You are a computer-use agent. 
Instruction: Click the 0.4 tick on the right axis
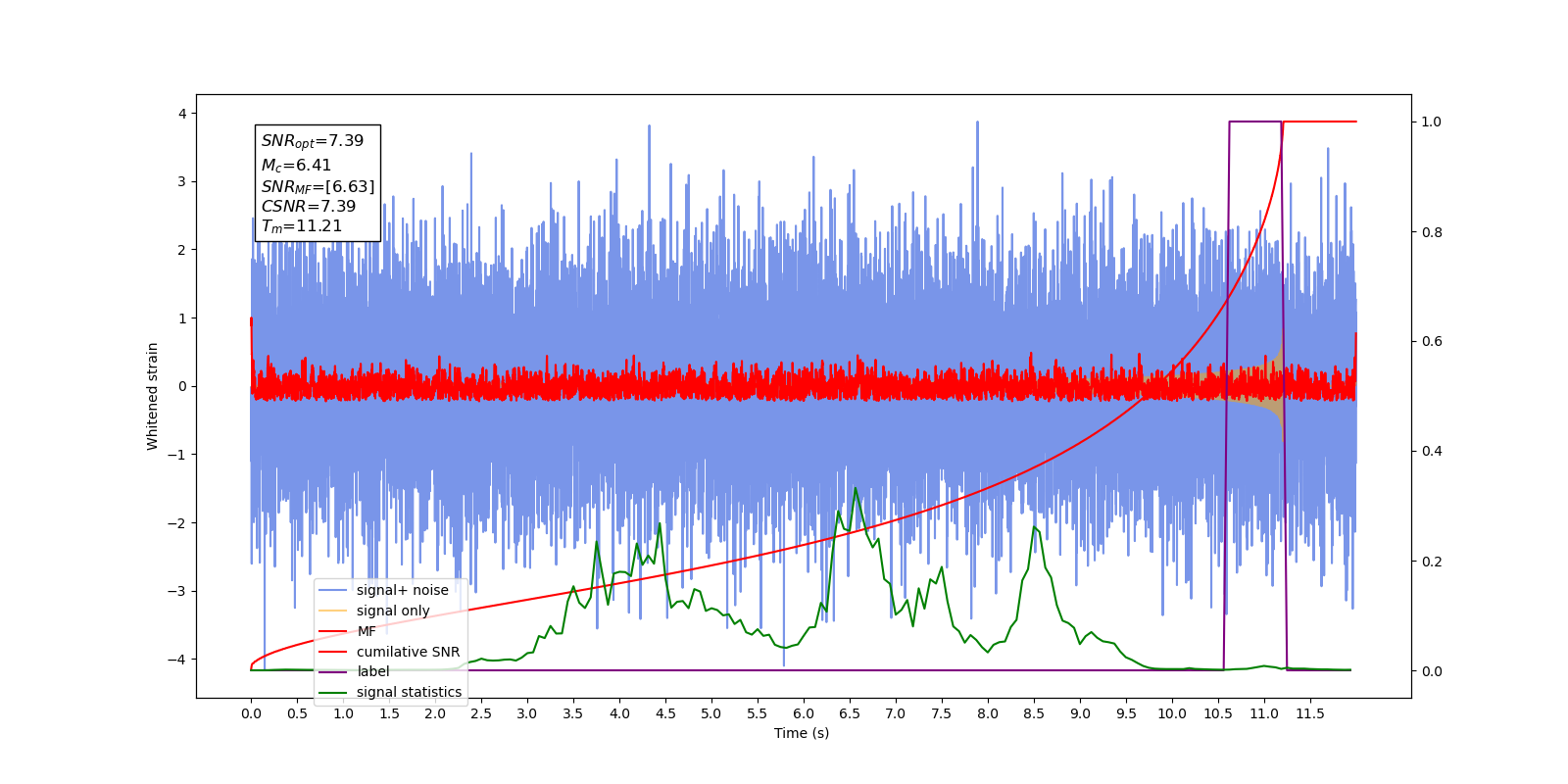point(1432,452)
